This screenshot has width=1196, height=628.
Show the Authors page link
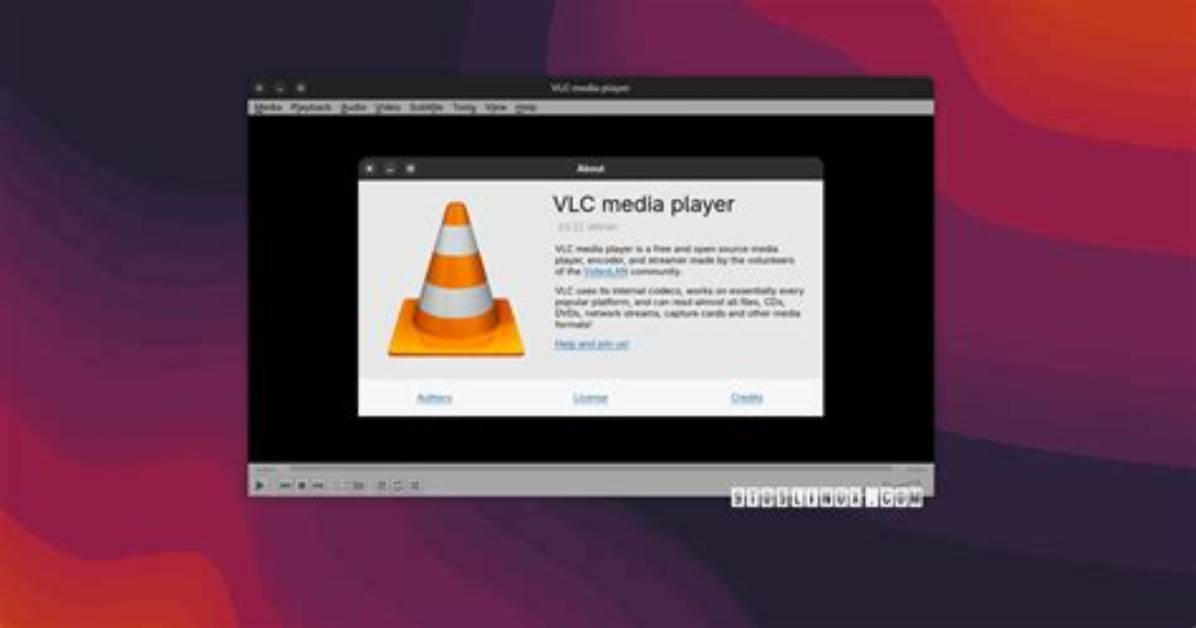click(x=434, y=398)
